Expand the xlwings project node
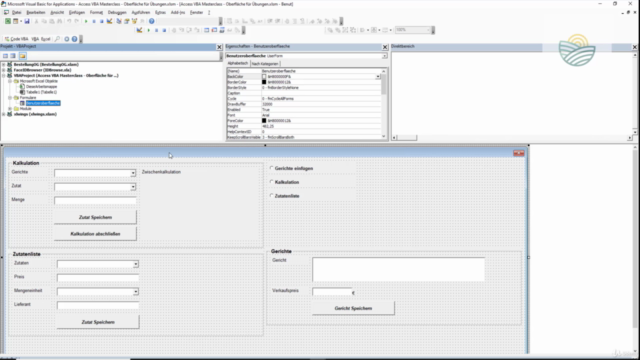 [4, 114]
